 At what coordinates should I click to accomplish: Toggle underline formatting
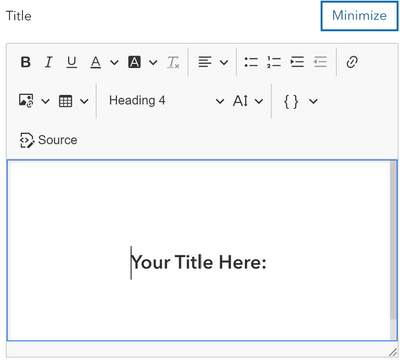[72, 62]
